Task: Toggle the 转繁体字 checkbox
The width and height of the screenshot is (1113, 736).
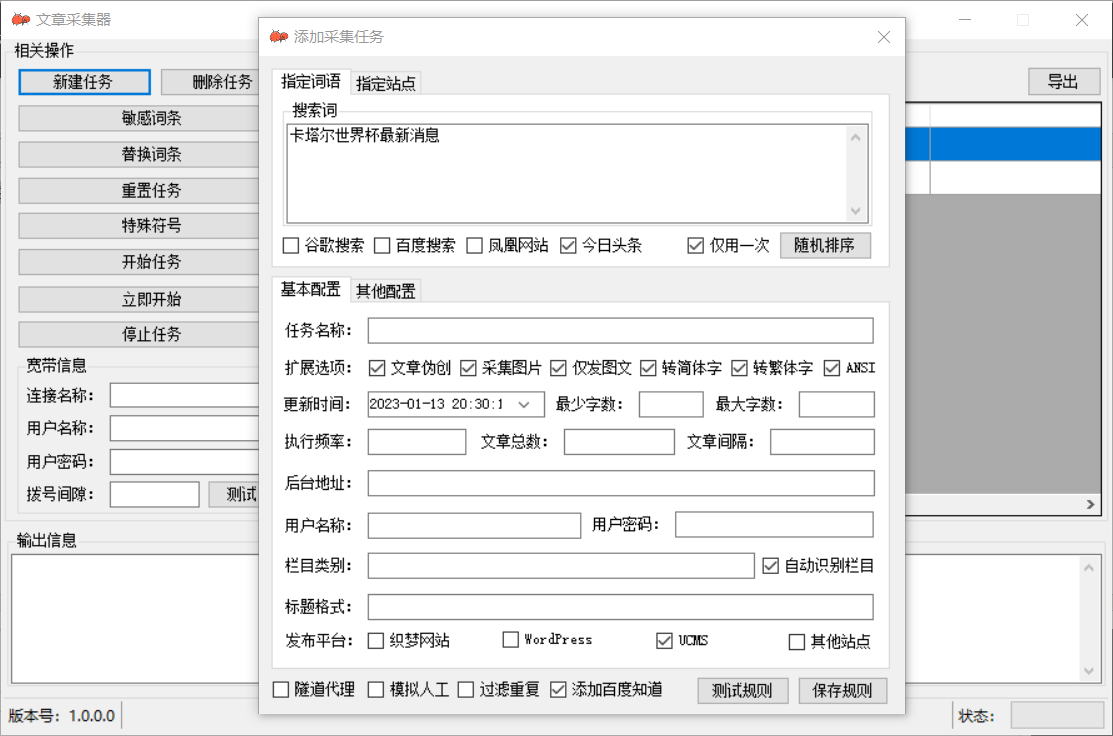Action: (740, 368)
